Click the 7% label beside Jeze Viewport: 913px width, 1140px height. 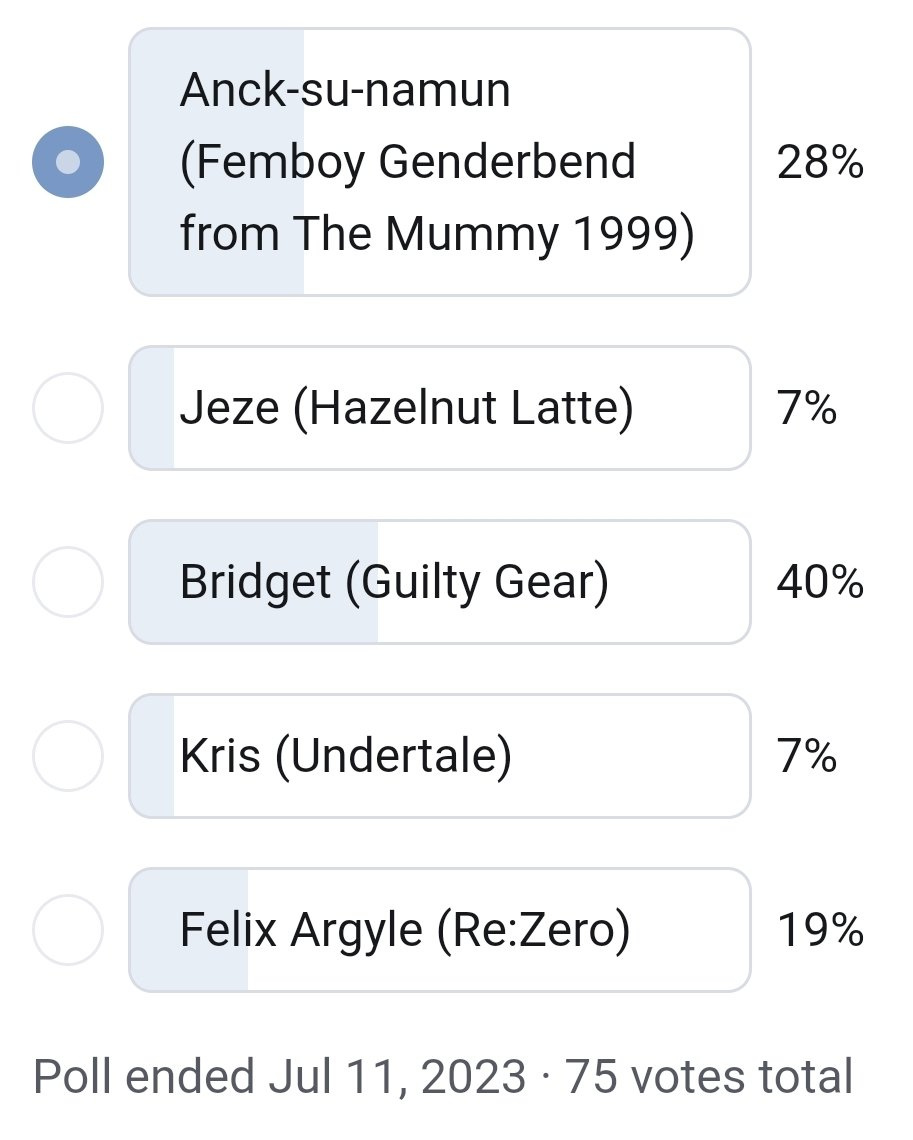pos(807,408)
